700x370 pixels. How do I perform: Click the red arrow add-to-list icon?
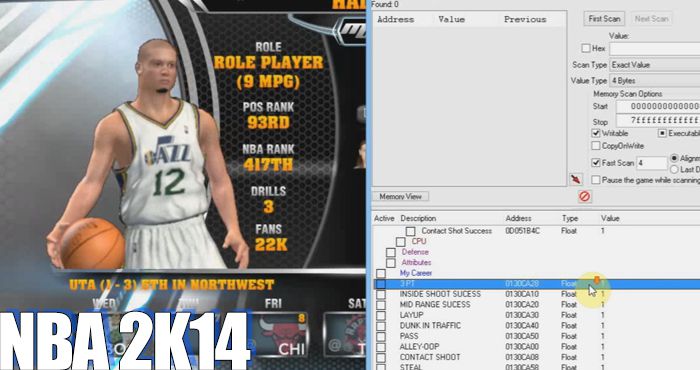coord(576,179)
